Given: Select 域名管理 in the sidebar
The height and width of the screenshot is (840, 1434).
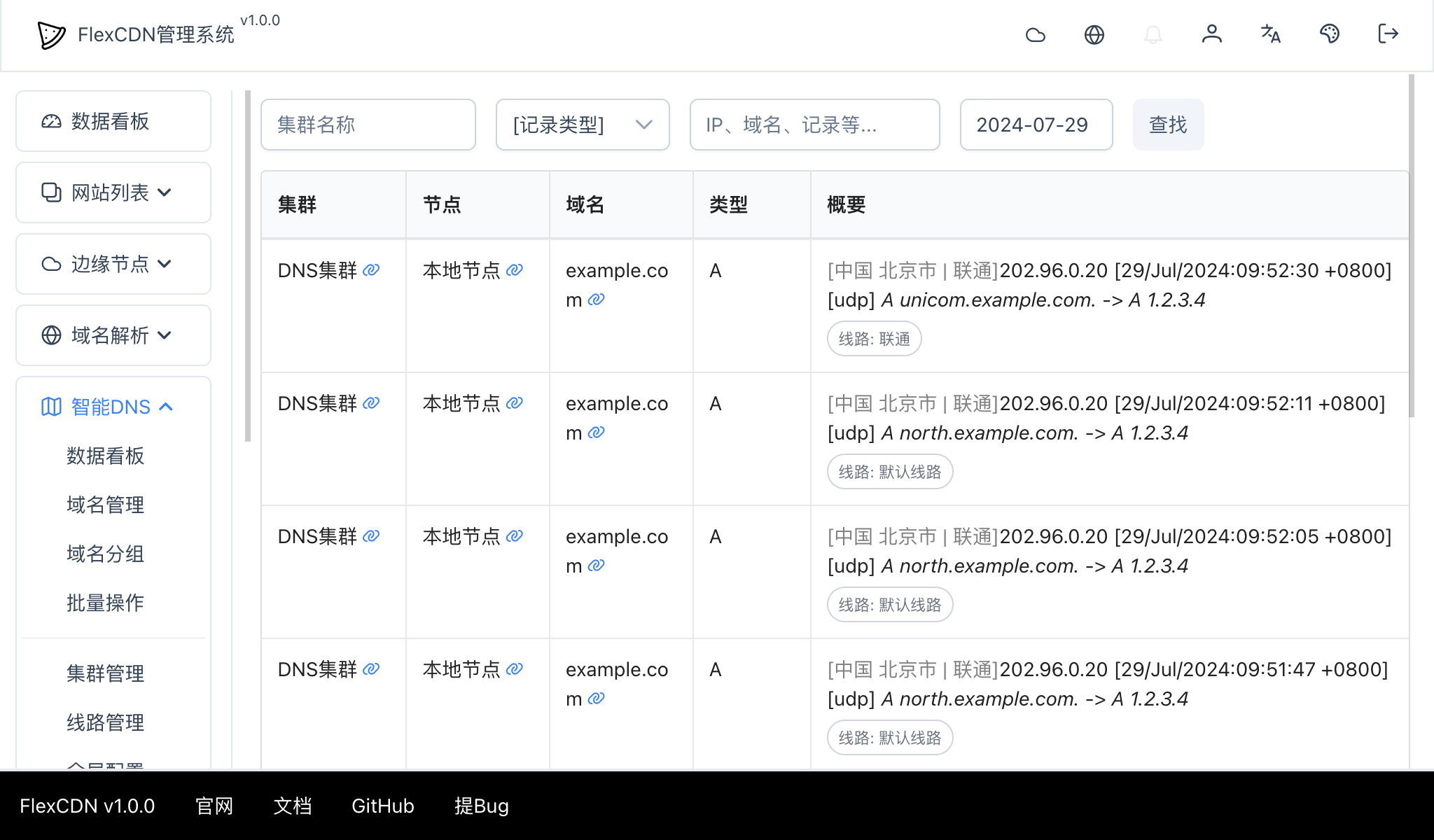Looking at the screenshot, I should point(104,505).
